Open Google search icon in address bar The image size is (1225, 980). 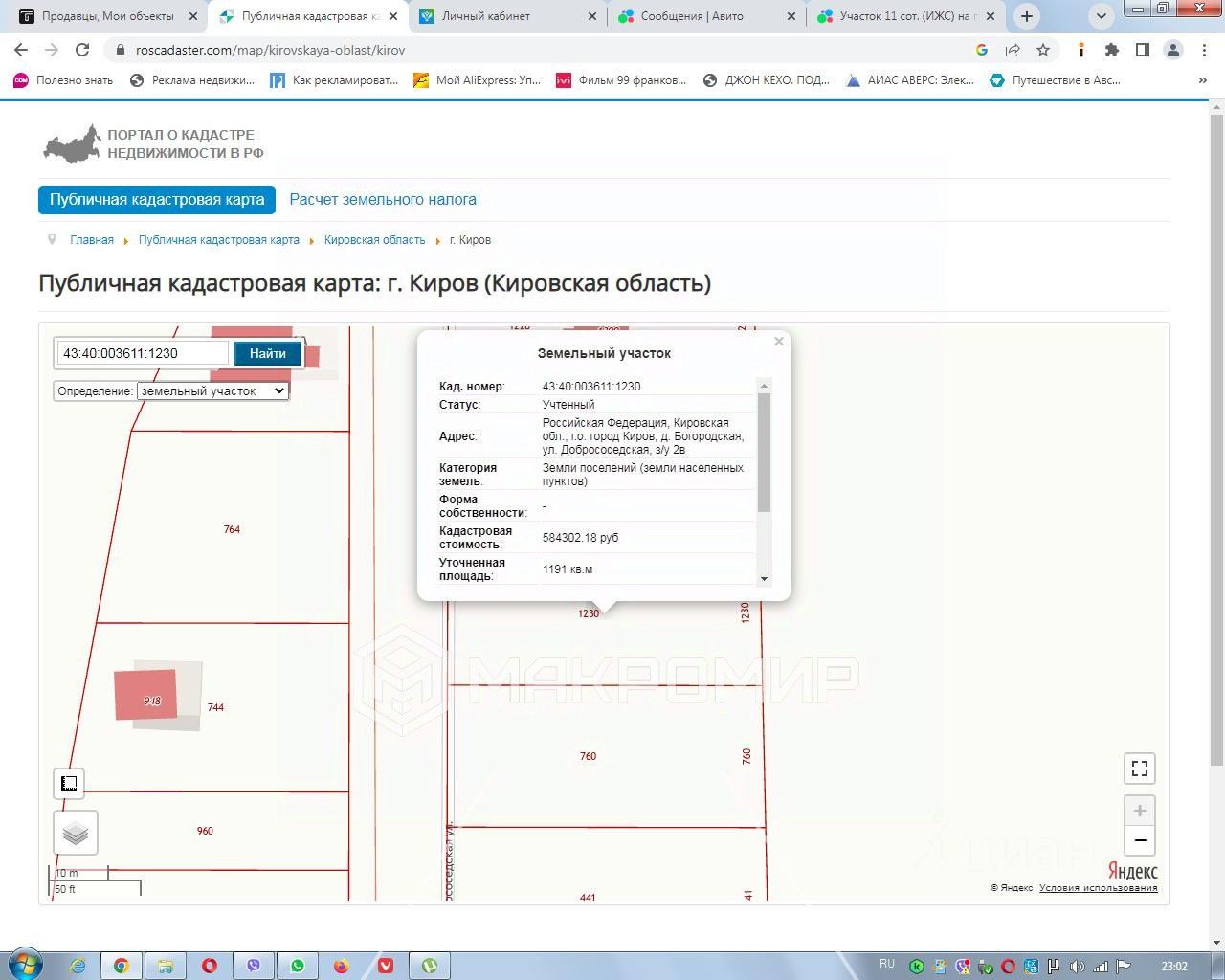tap(982, 50)
